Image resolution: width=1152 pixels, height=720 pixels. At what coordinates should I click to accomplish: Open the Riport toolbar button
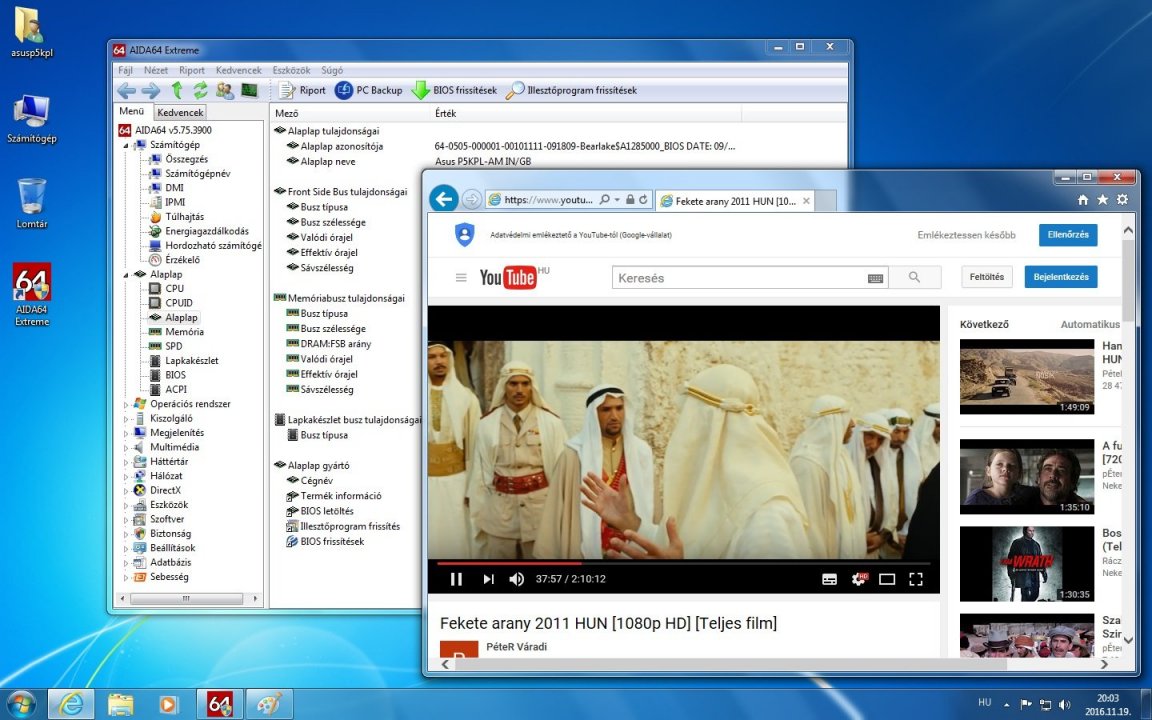(x=302, y=90)
